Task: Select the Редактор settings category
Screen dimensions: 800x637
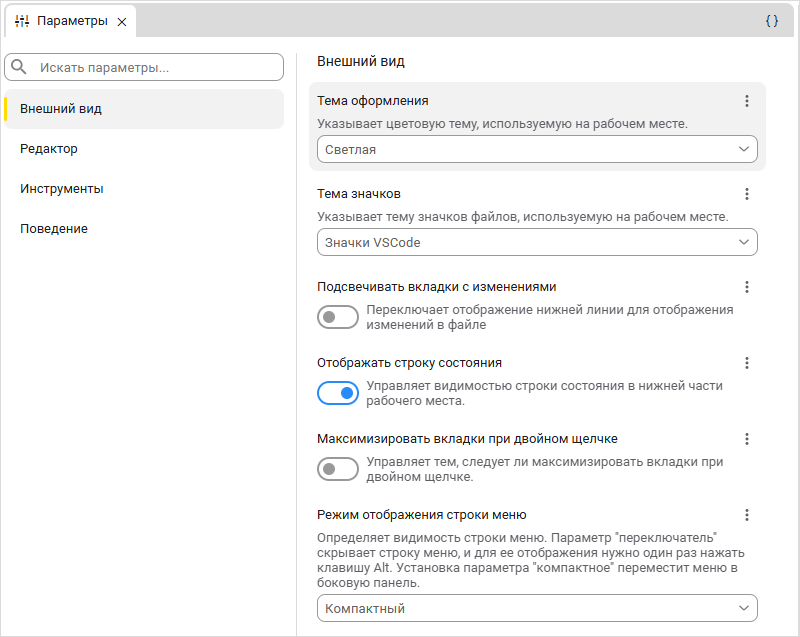Action: coord(49,149)
